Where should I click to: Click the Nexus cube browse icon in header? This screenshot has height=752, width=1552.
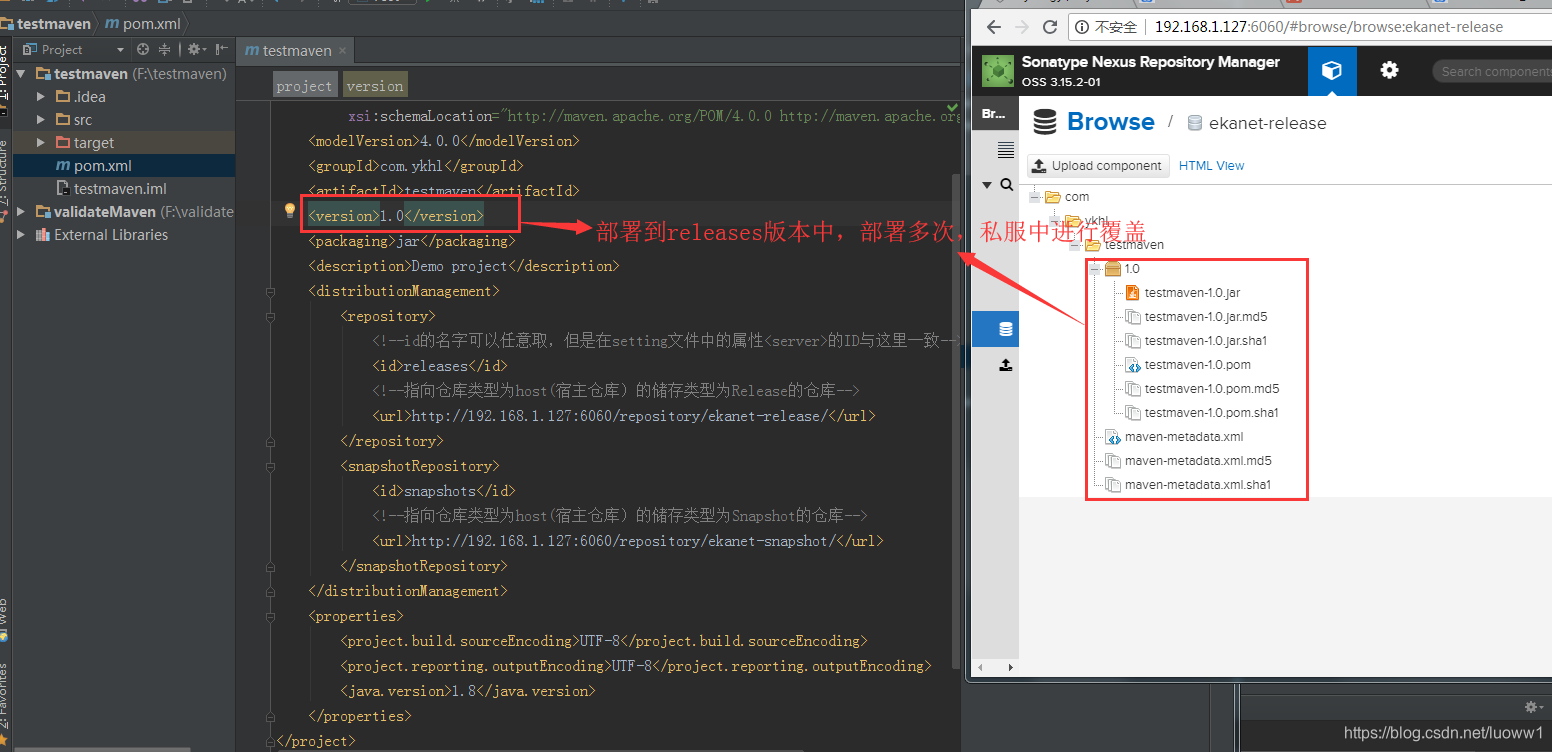1331,71
